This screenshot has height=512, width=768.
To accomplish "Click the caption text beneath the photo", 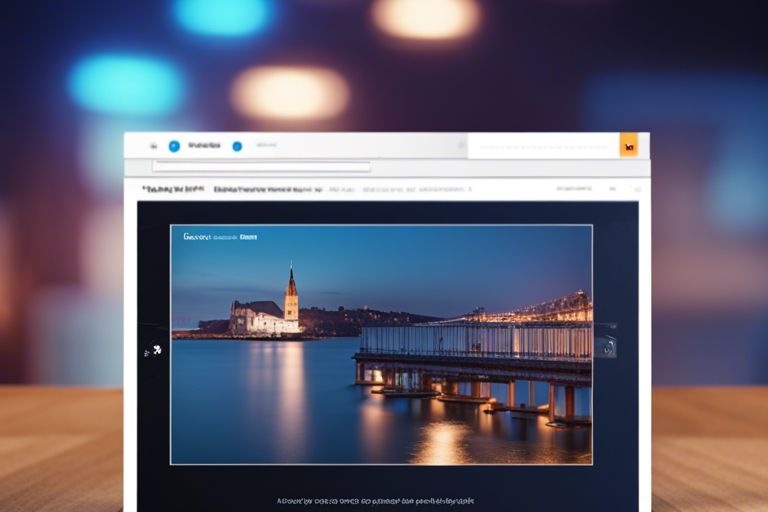I will point(375,500).
